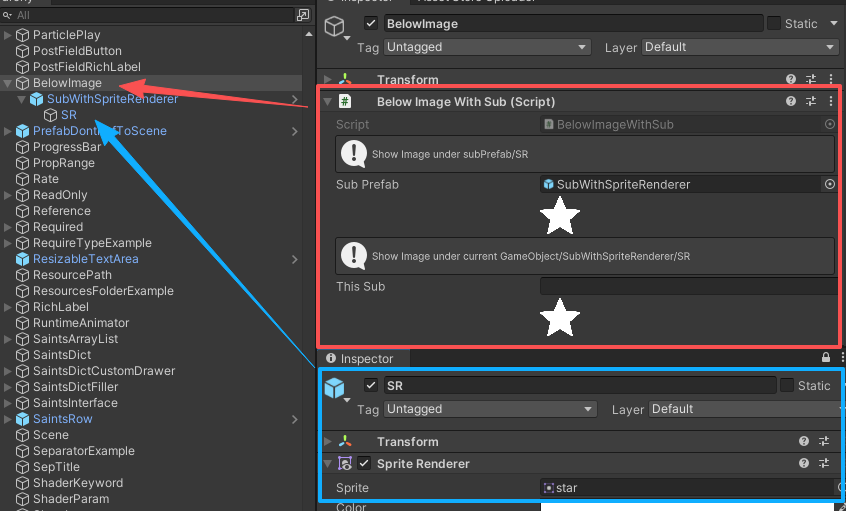Click the This Sub object field
Viewport: 846px width, 511px height.
[690, 286]
